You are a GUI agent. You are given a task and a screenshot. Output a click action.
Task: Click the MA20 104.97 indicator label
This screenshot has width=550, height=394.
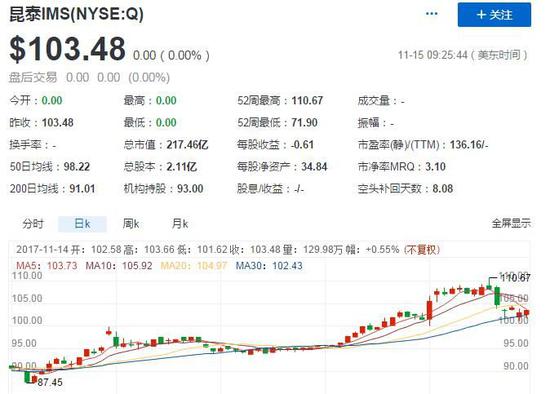pyautogui.click(x=194, y=266)
